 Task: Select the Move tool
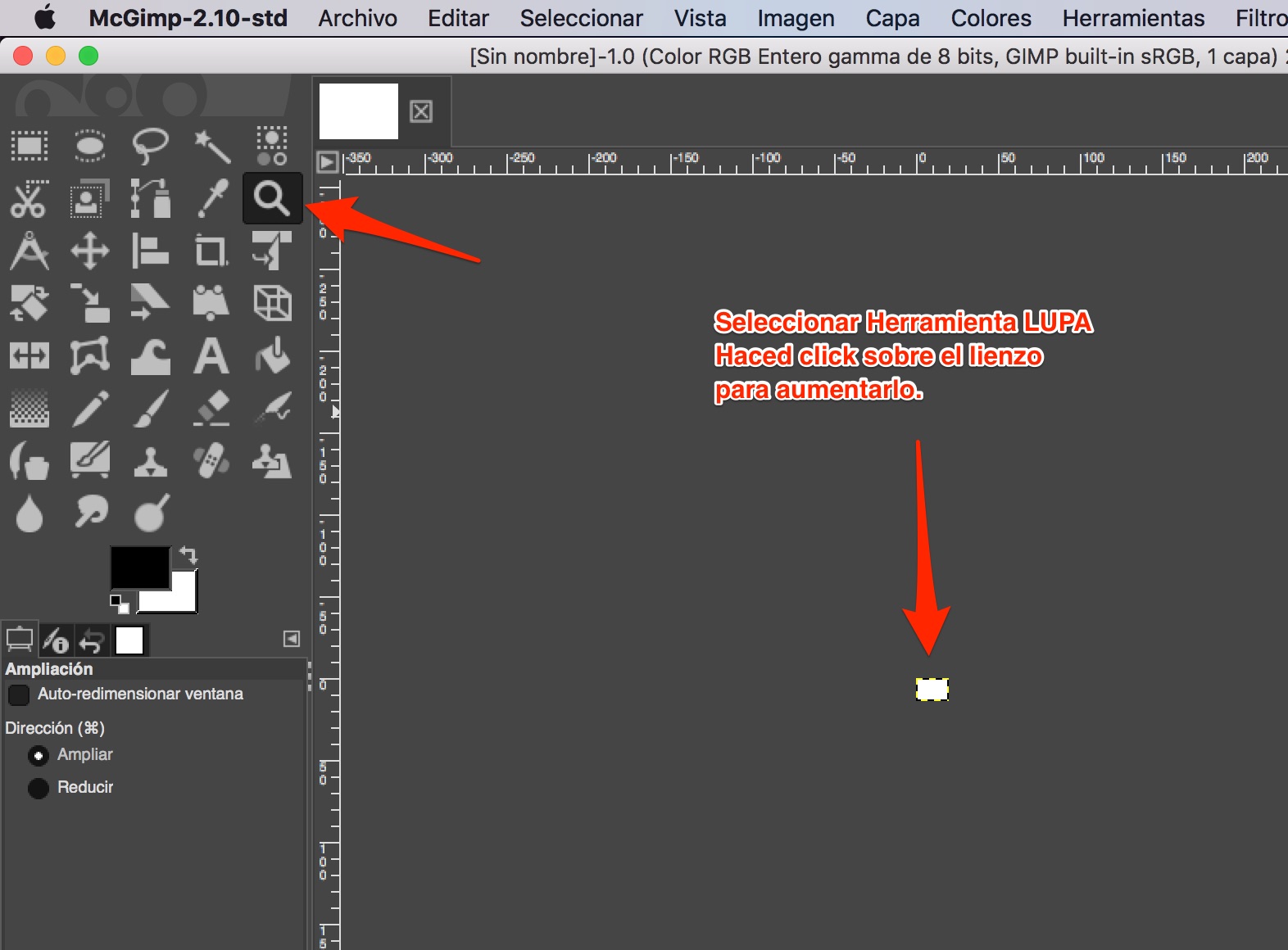coord(90,251)
